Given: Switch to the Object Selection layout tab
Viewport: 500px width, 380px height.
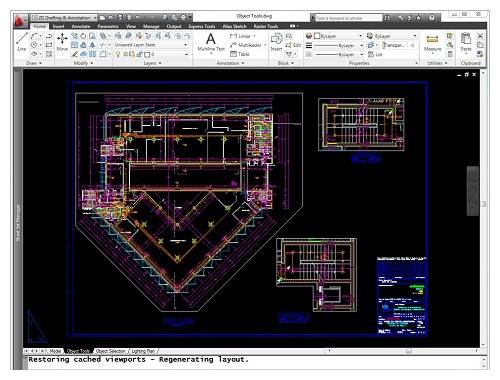Looking at the screenshot, I should [x=110, y=351].
